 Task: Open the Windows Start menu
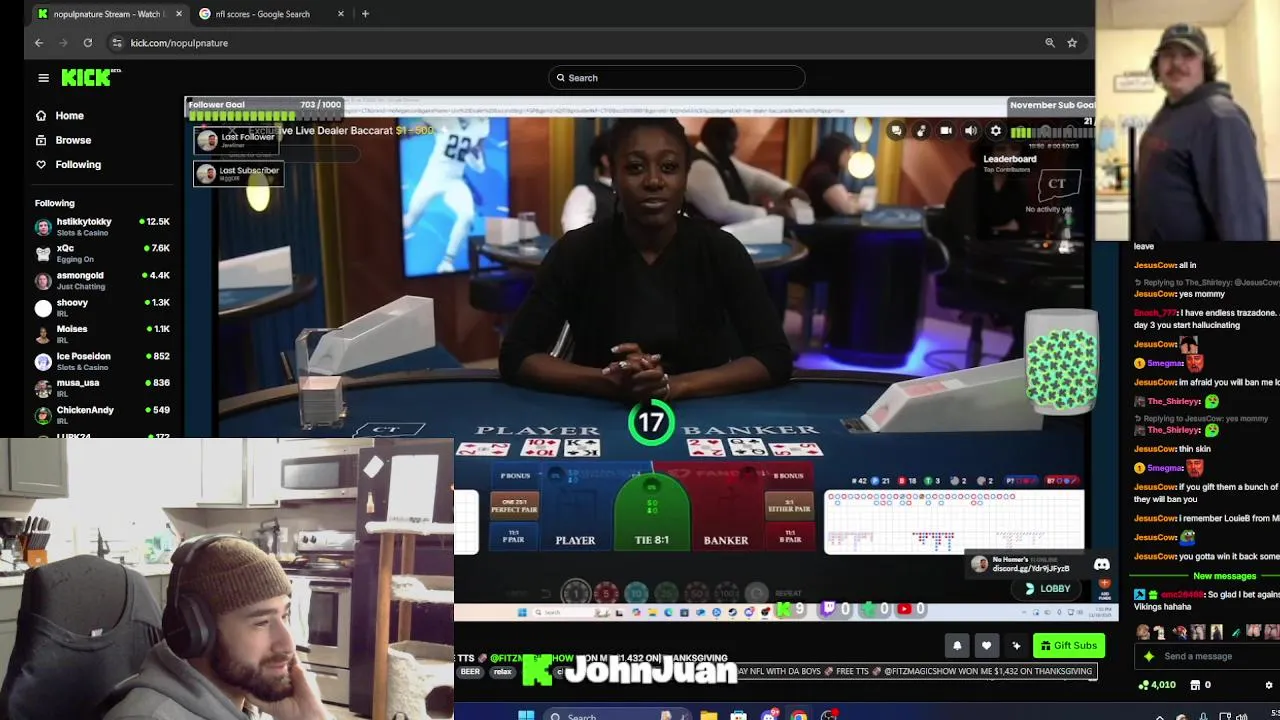[x=526, y=715]
